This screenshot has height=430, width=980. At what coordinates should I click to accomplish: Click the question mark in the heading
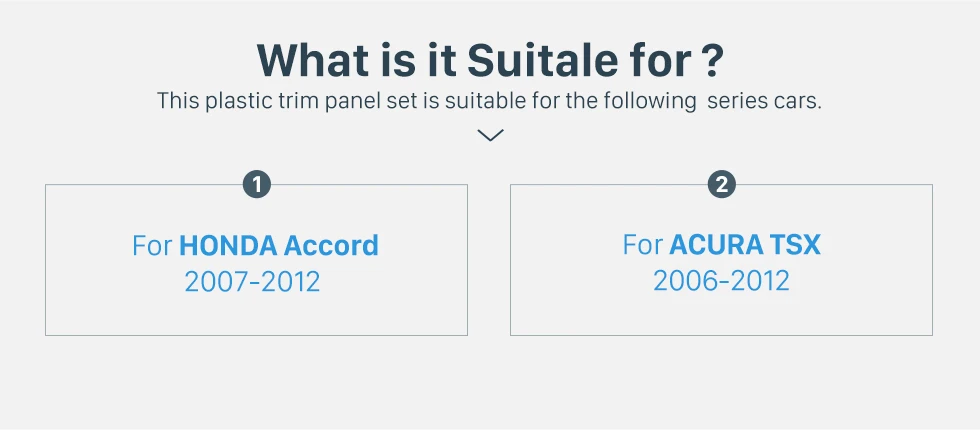click(x=712, y=60)
